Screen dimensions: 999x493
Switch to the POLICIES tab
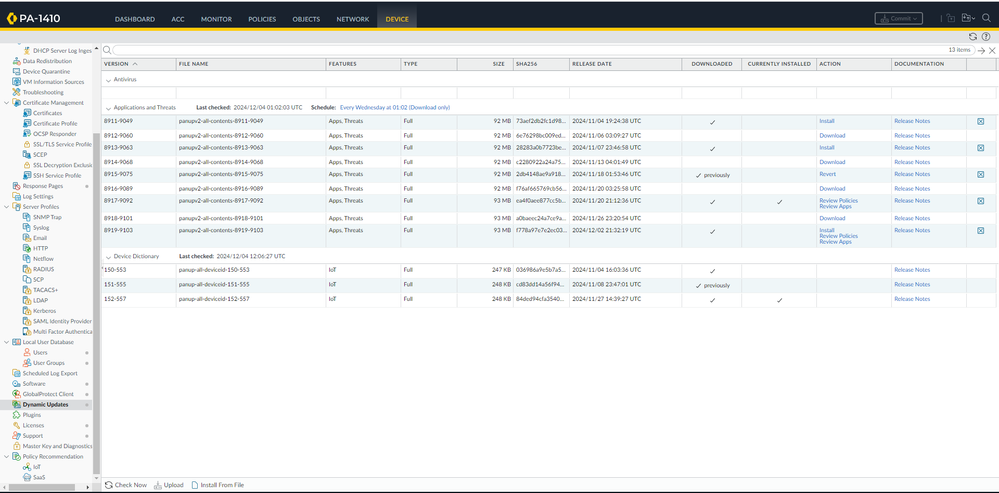click(x=262, y=19)
